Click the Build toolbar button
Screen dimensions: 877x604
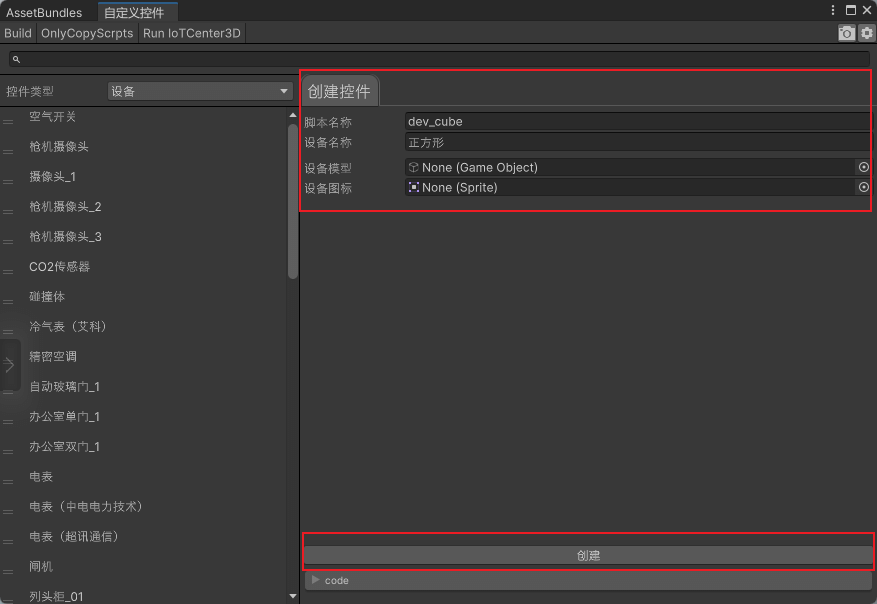(x=18, y=33)
